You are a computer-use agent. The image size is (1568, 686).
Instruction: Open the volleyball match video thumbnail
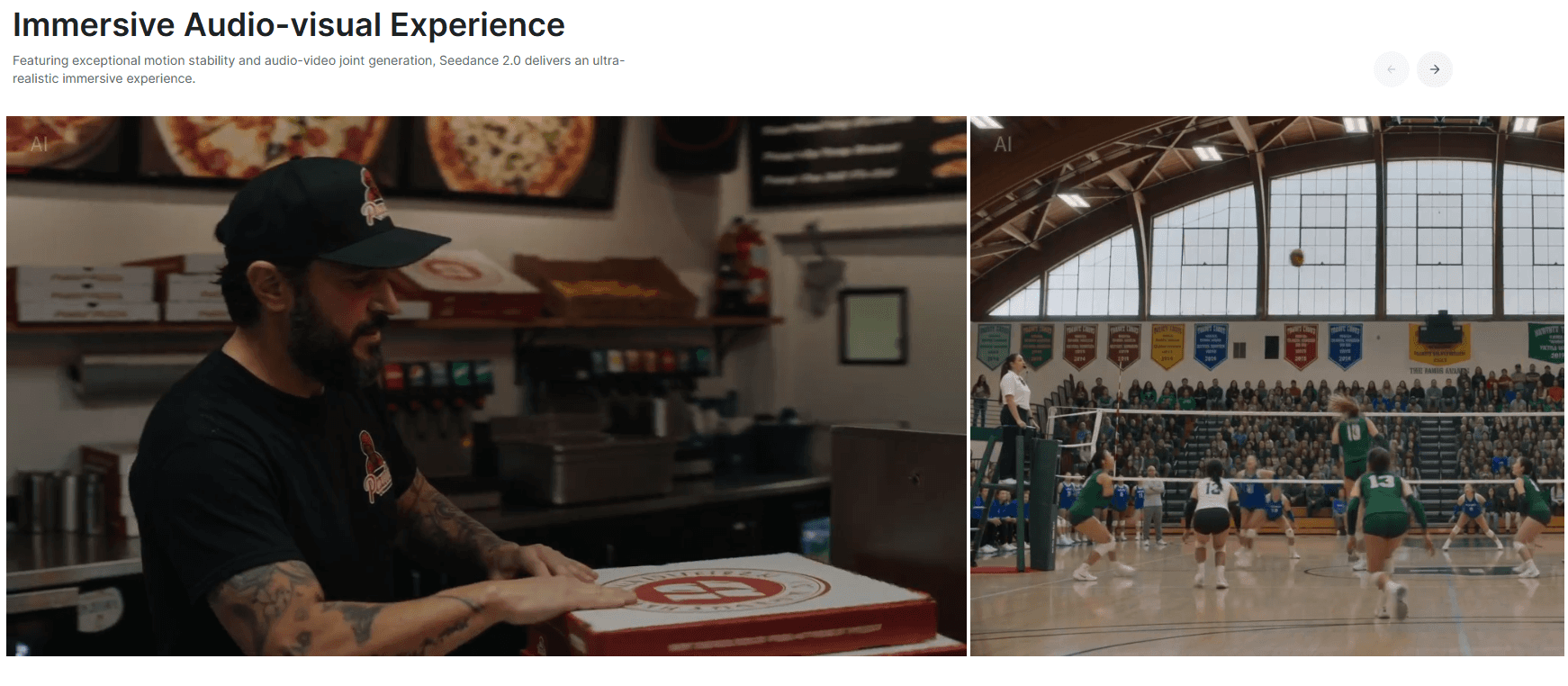coord(1267,385)
